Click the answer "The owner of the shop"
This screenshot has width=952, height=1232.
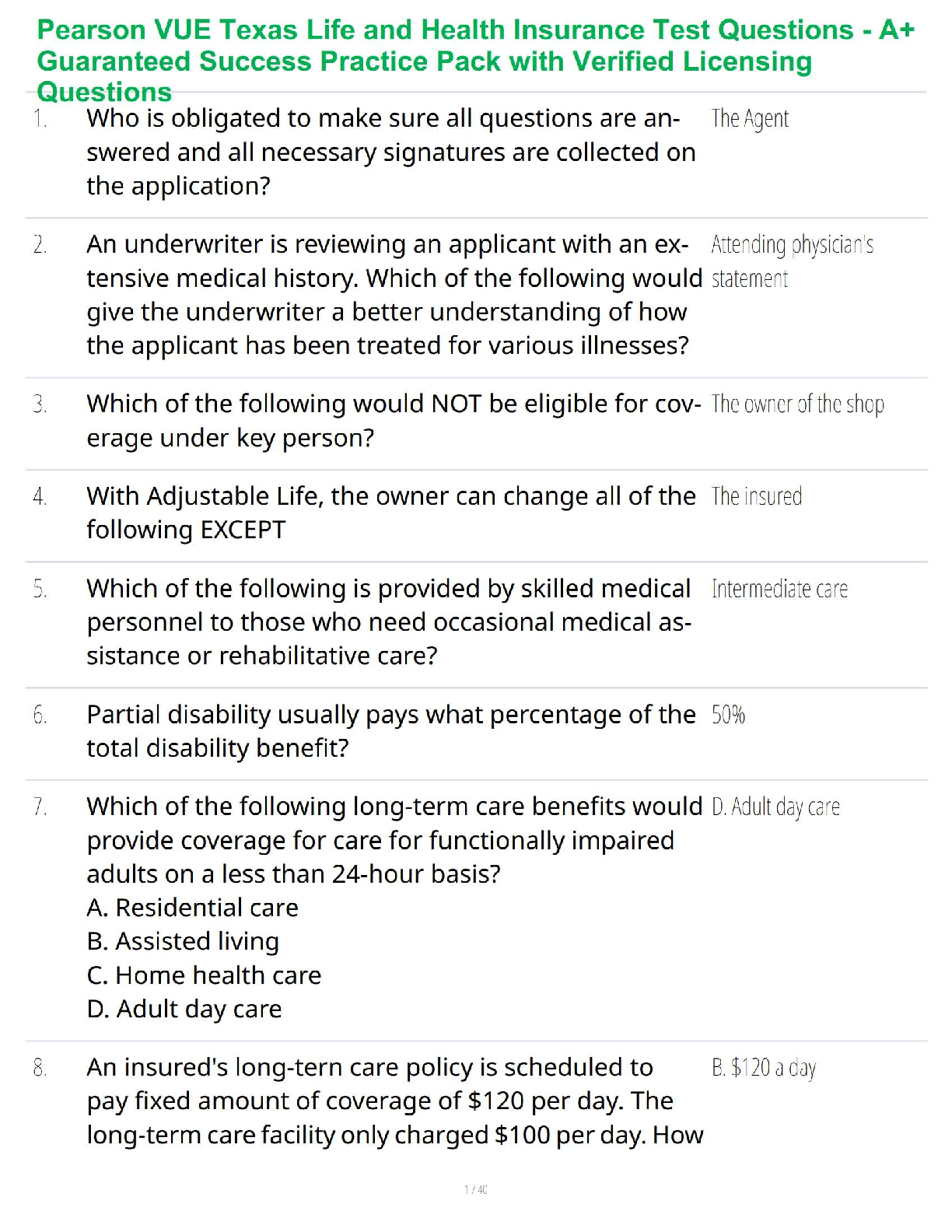pos(797,404)
